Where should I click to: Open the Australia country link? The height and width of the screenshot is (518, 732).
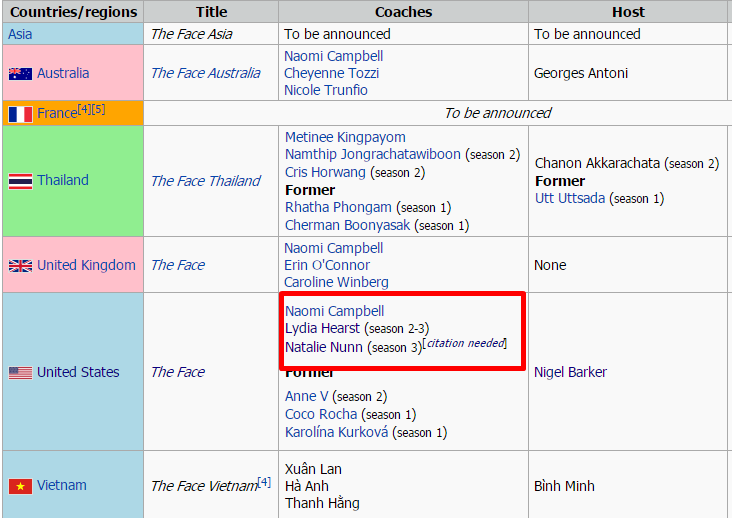63,73
